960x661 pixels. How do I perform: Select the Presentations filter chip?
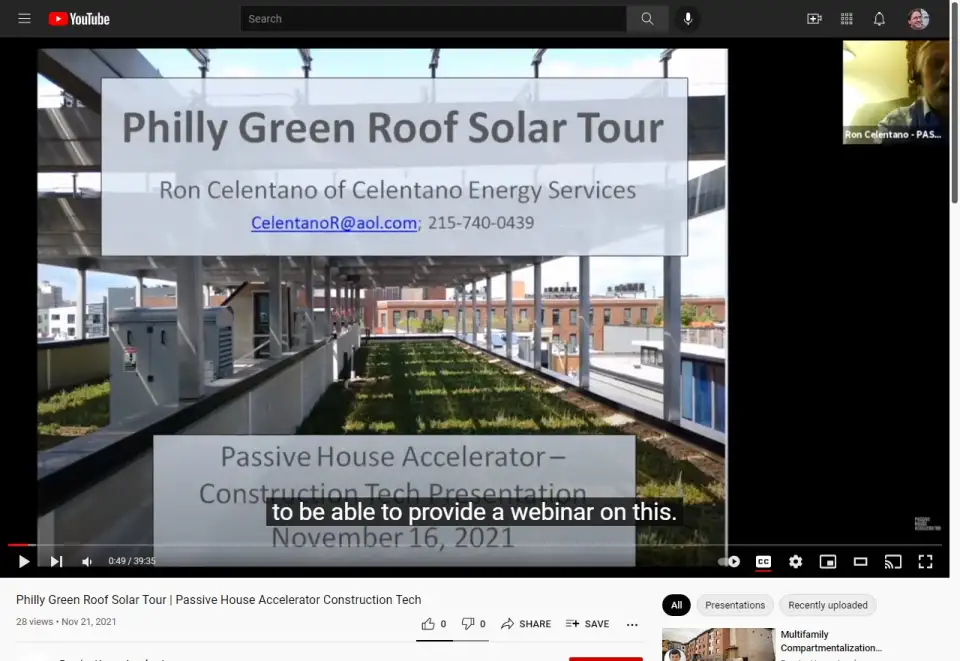(735, 605)
